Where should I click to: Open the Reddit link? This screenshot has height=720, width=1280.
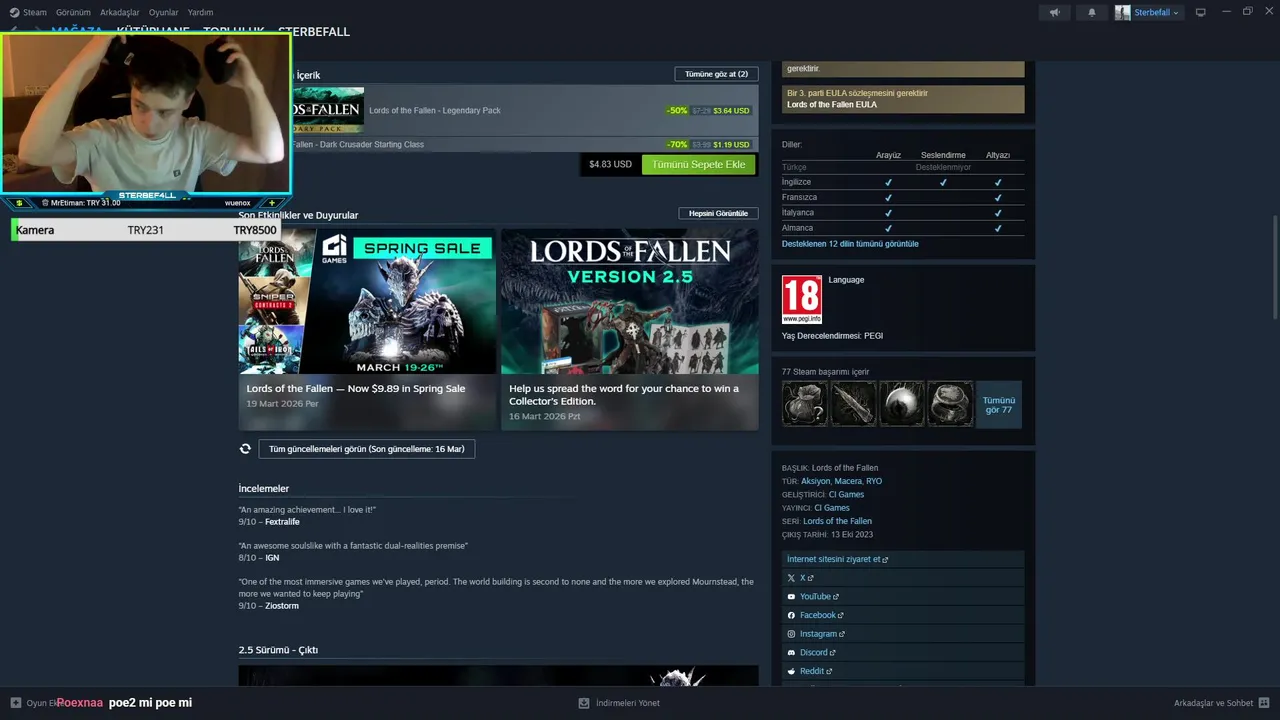812,671
